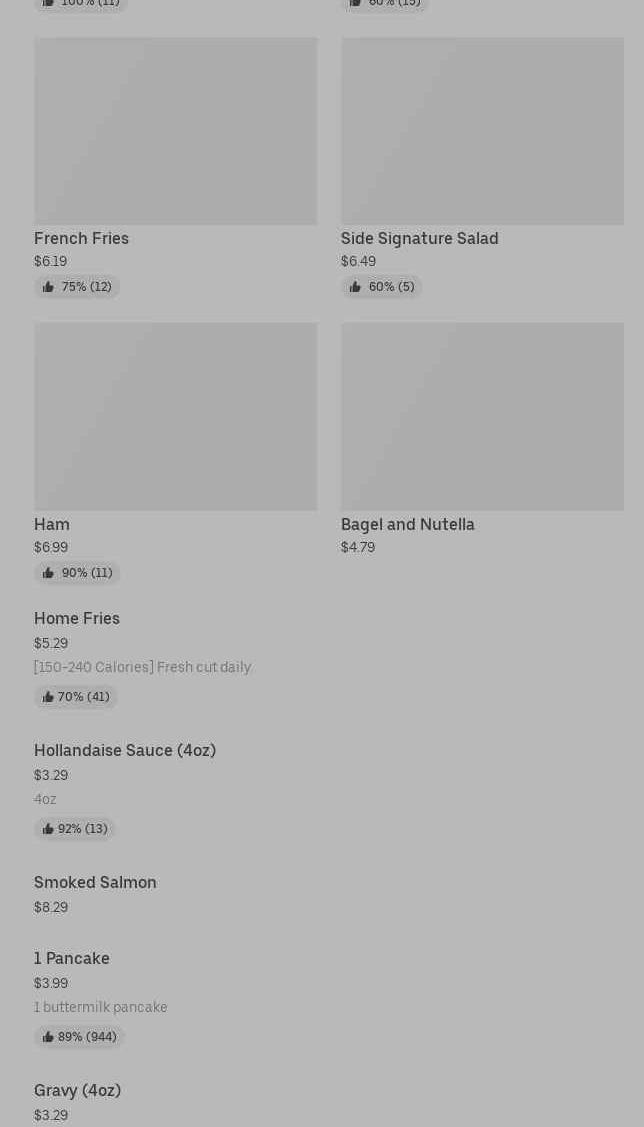Click the $8.29 Smoked Salmon price

[x=51, y=908]
